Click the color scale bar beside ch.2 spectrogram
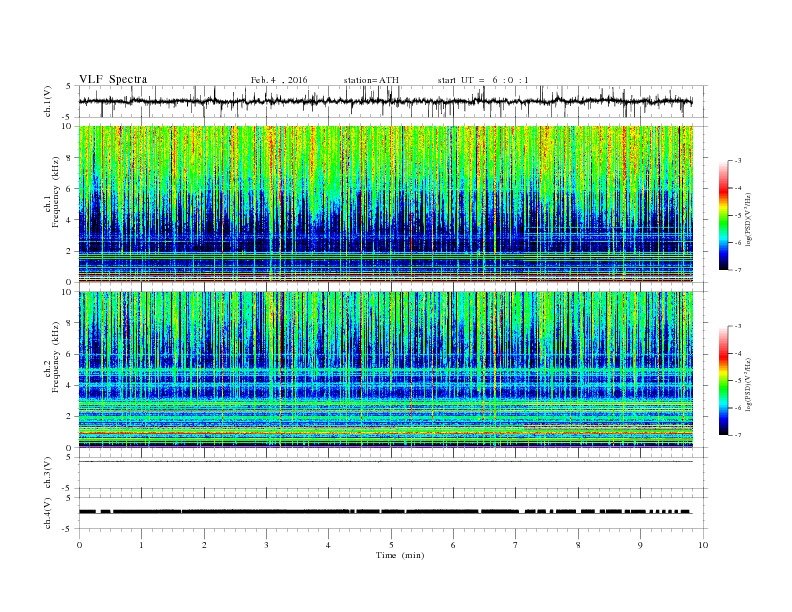792x612 pixels. [723, 380]
